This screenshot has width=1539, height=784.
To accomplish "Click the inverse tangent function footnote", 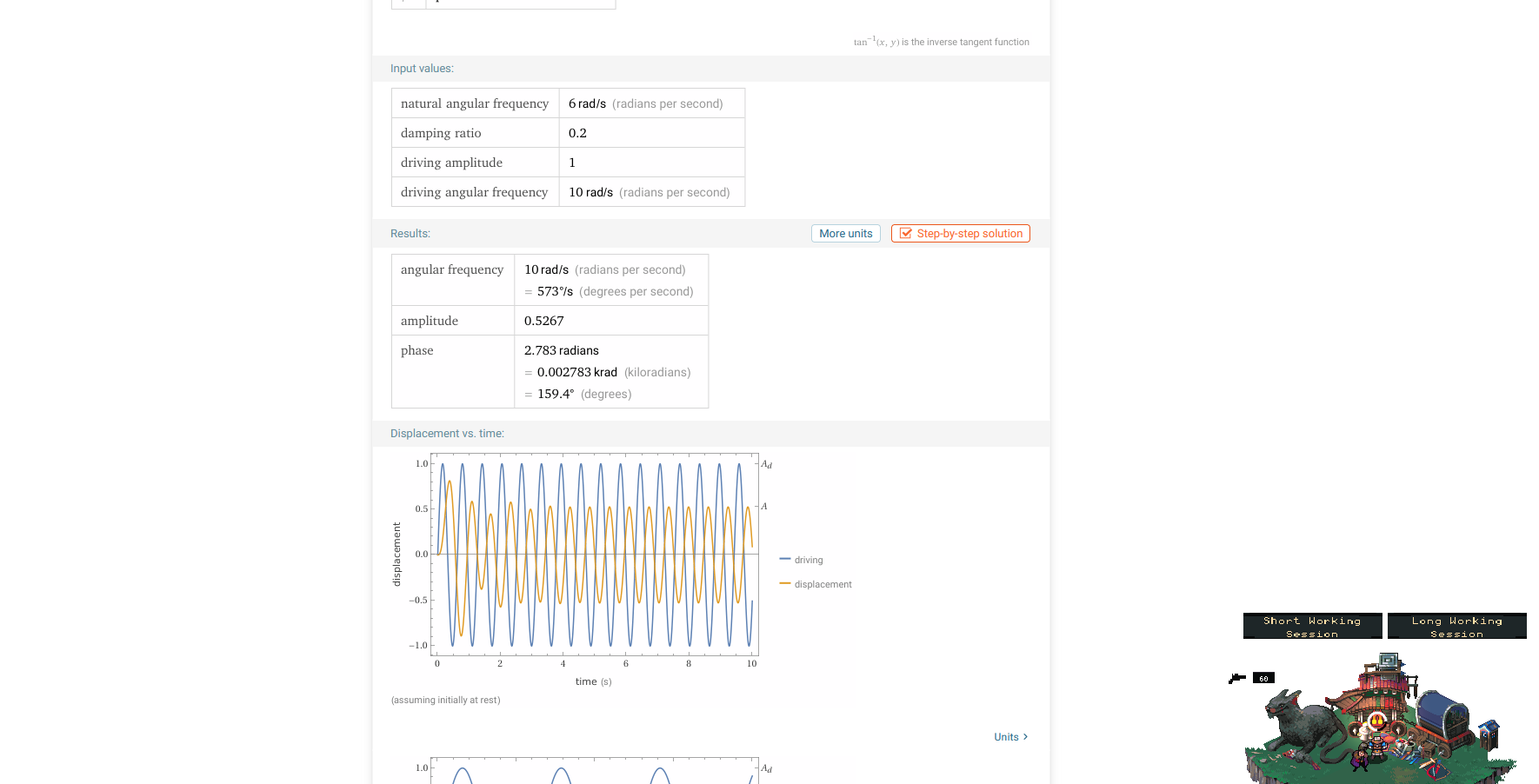I will tap(942, 42).
